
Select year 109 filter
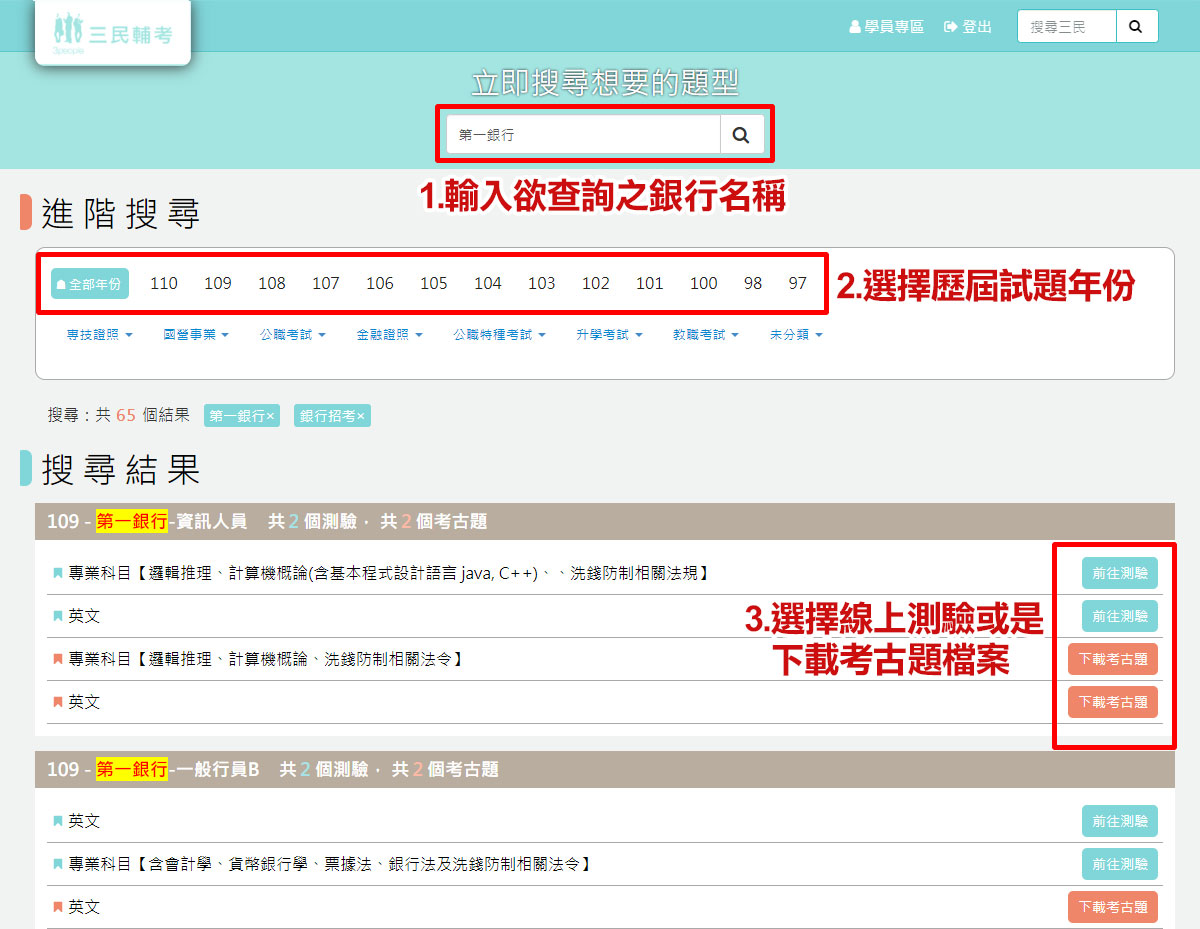coord(218,284)
